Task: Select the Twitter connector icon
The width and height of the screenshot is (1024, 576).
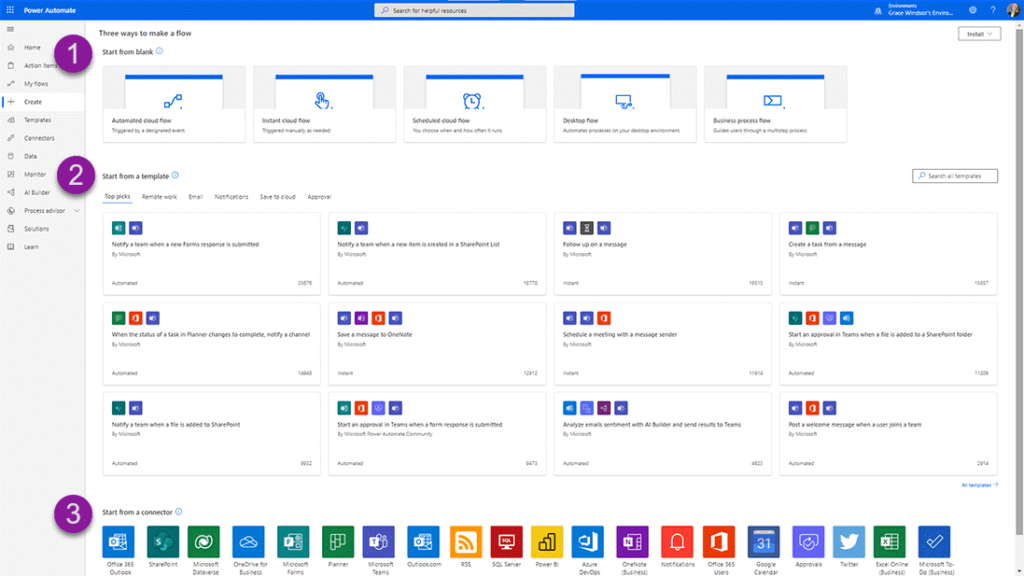Action: coord(848,541)
